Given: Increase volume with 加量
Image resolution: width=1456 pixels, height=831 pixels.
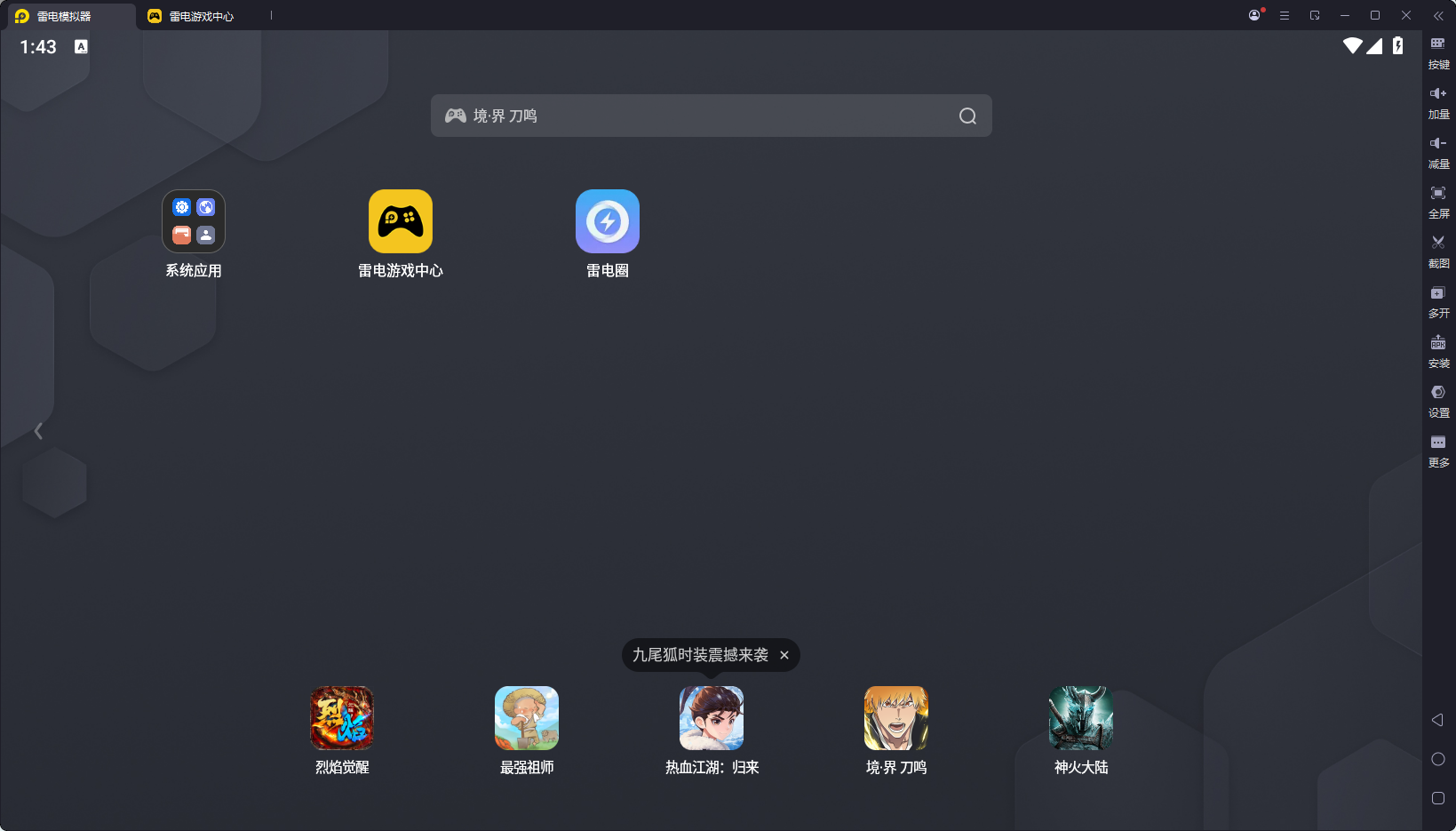Looking at the screenshot, I should pos(1438,102).
